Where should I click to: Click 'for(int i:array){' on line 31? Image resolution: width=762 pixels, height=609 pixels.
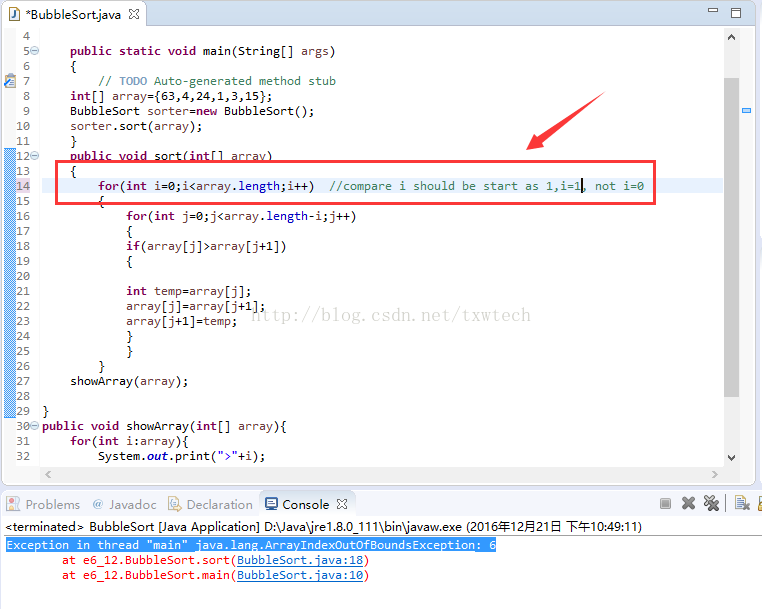pyautogui.click(x=129, y=441)
